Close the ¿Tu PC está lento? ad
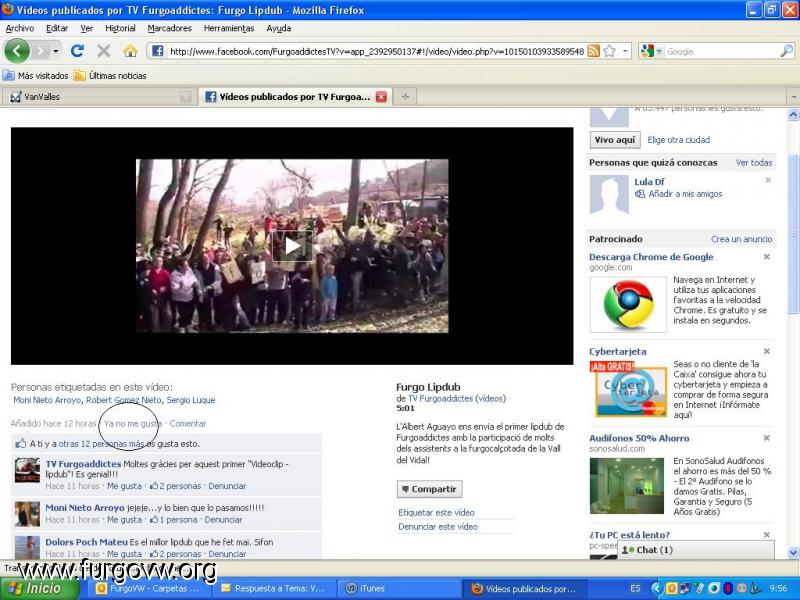Viewport: 800px width, 600px height. tap(766, 535)
